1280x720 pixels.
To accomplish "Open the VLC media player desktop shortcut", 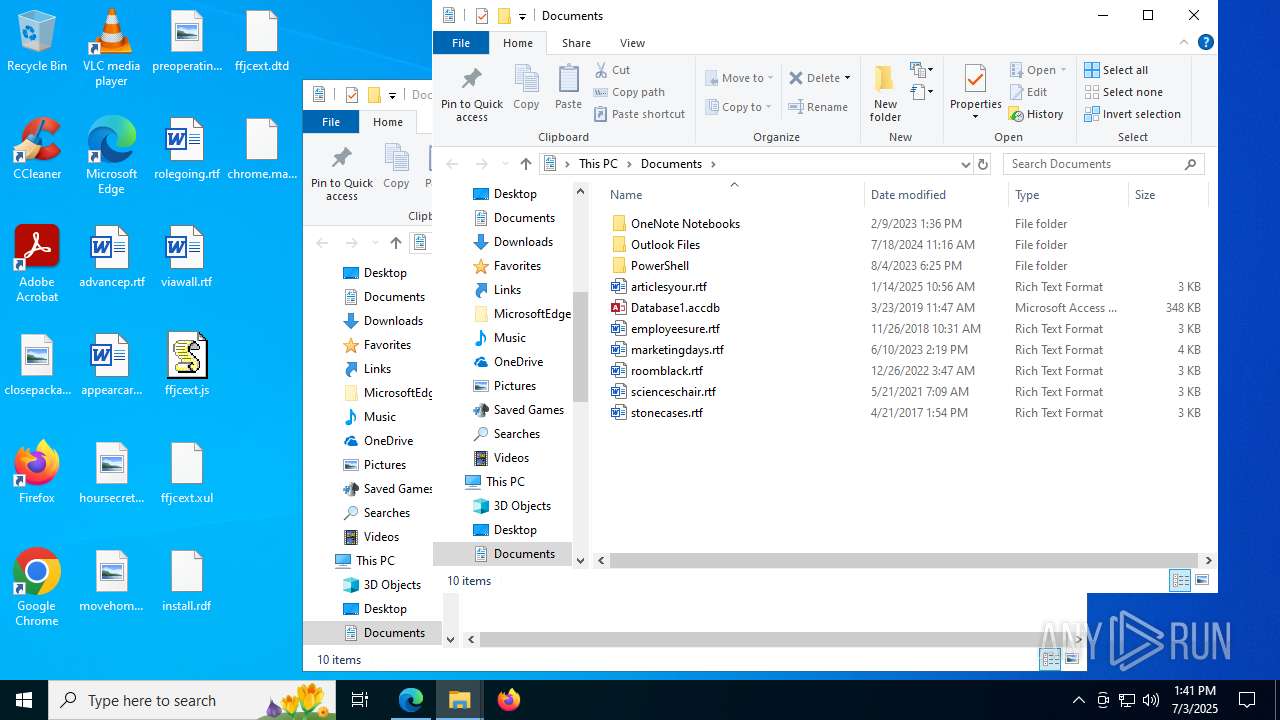I will [111, 48].
